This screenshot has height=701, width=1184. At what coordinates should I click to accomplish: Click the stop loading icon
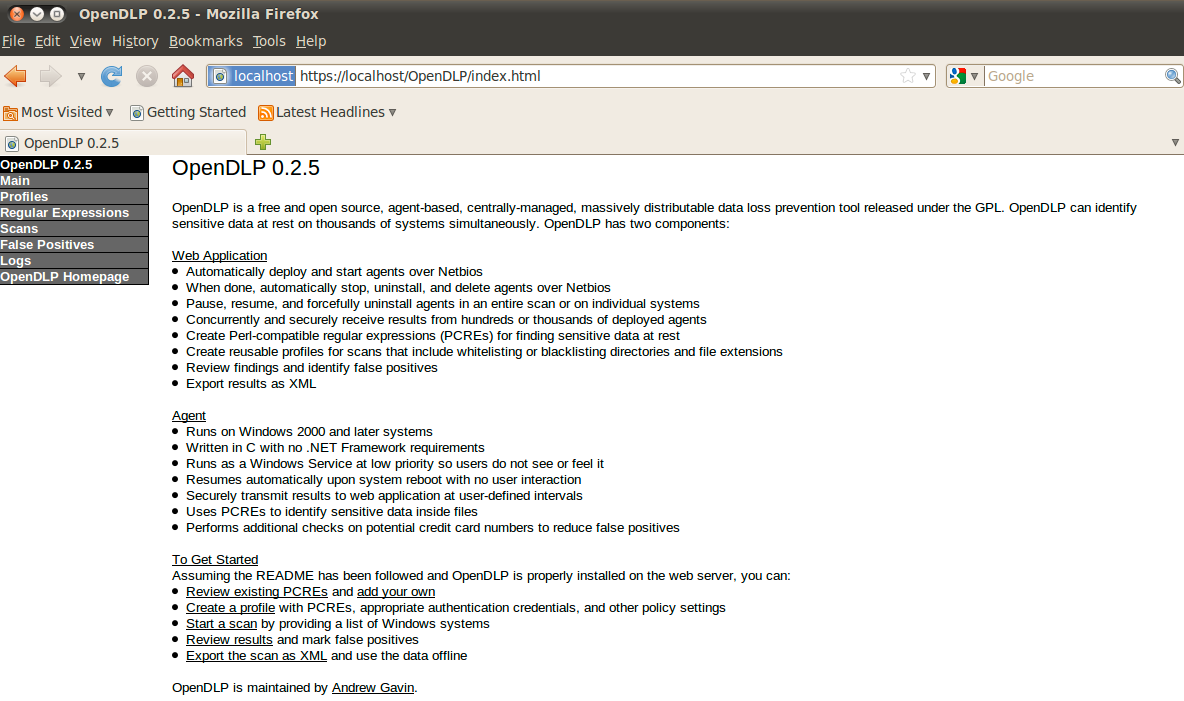(146, 75)
